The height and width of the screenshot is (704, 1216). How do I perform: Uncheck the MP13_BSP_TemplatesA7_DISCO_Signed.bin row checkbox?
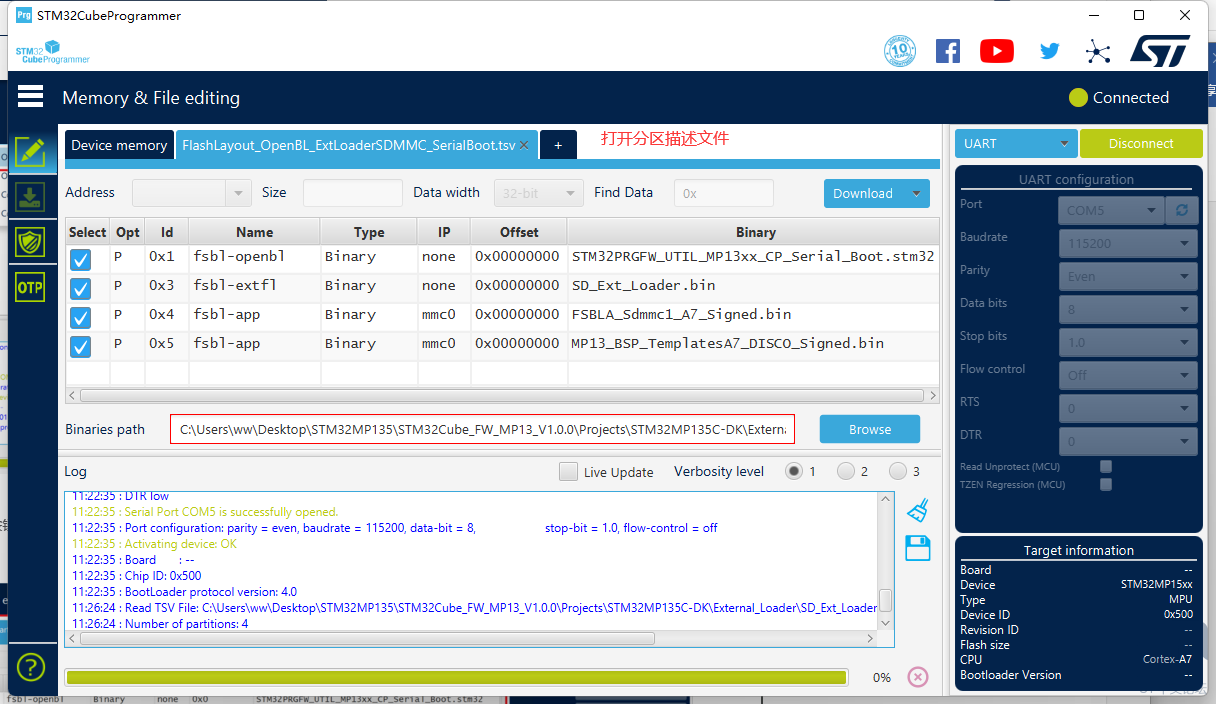pyautogui.click(x=81, y=346)
